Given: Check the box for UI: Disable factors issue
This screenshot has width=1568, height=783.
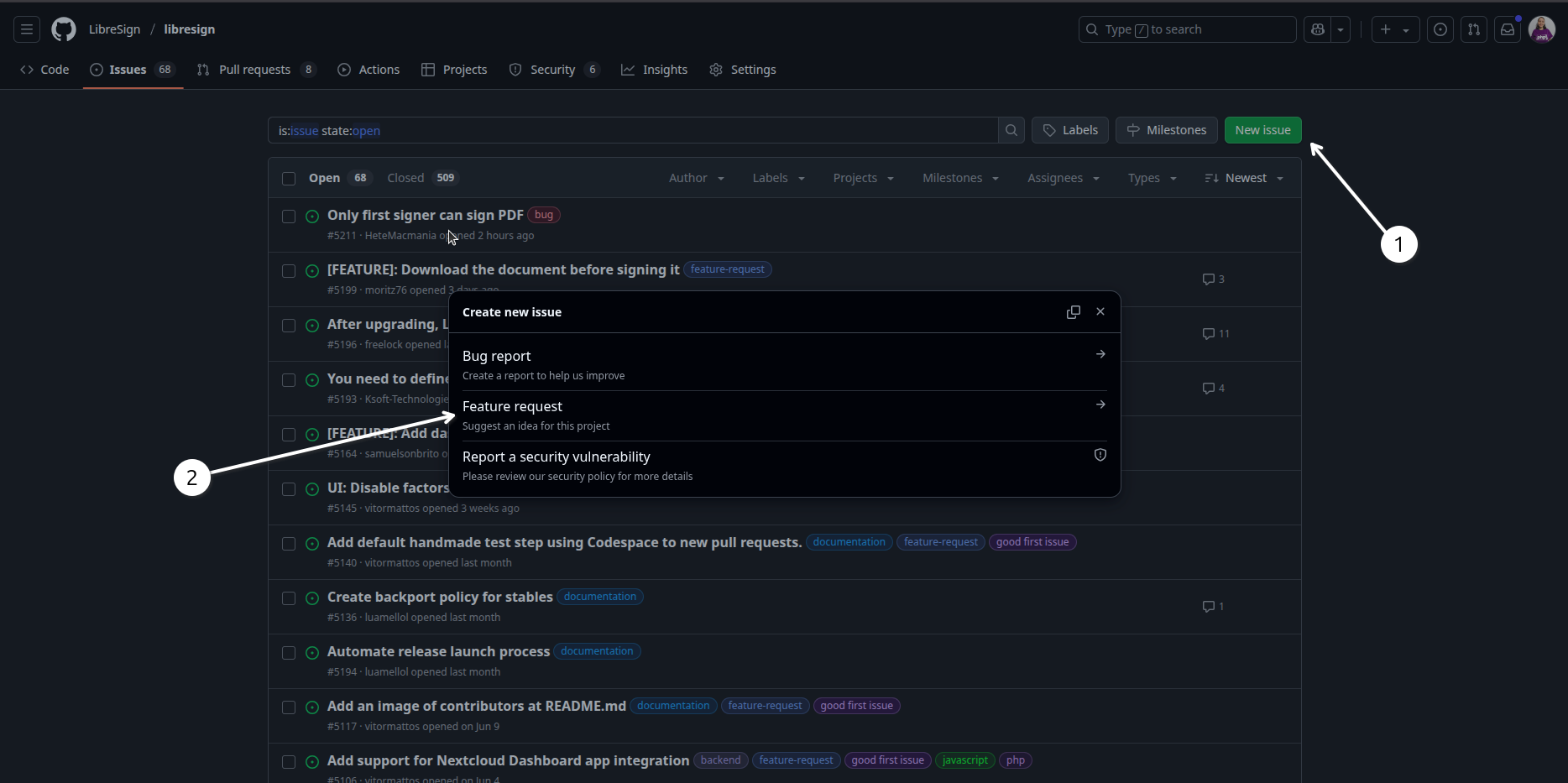Looking at the screenshot, I should click(x=289, y=489).
